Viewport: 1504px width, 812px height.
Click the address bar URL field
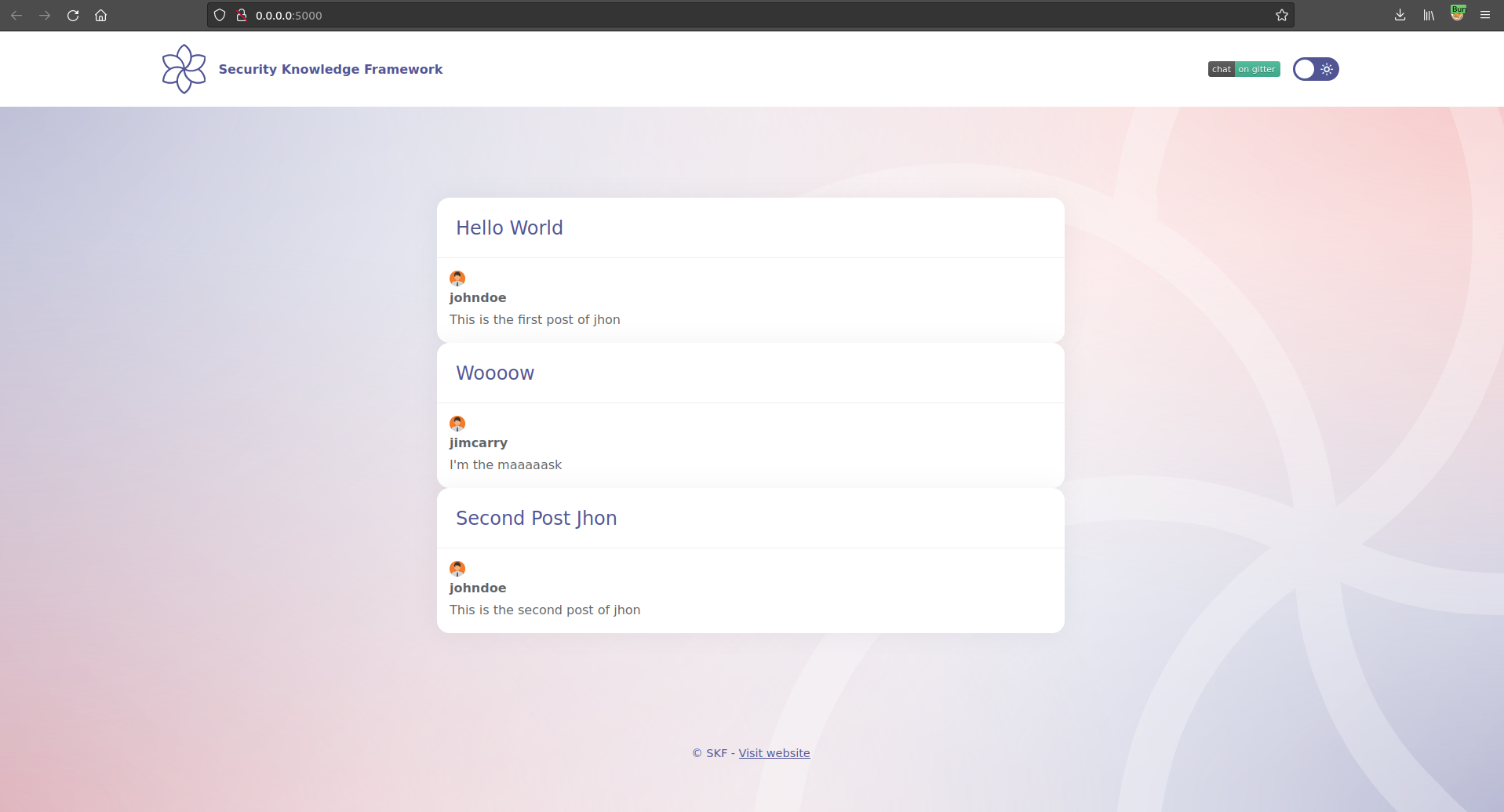[706, 16]
